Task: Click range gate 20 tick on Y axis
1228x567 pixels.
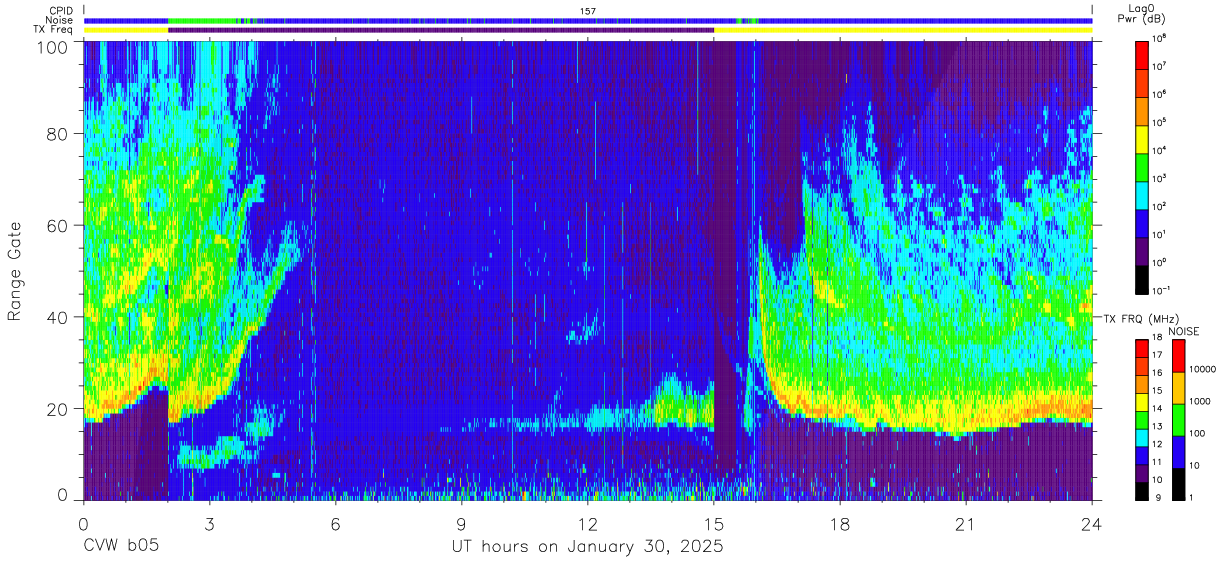Action: click(x=60, y=409)
